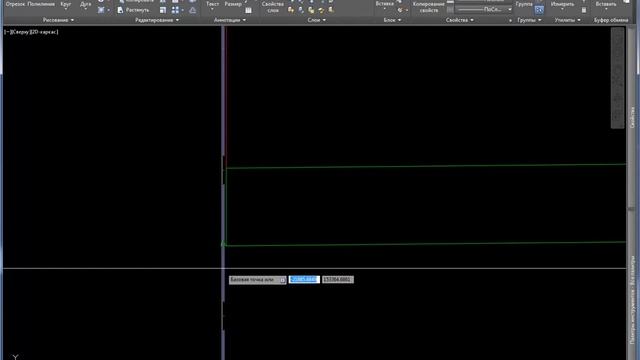Toggle the highlighted group selection icon

(539, 10)
